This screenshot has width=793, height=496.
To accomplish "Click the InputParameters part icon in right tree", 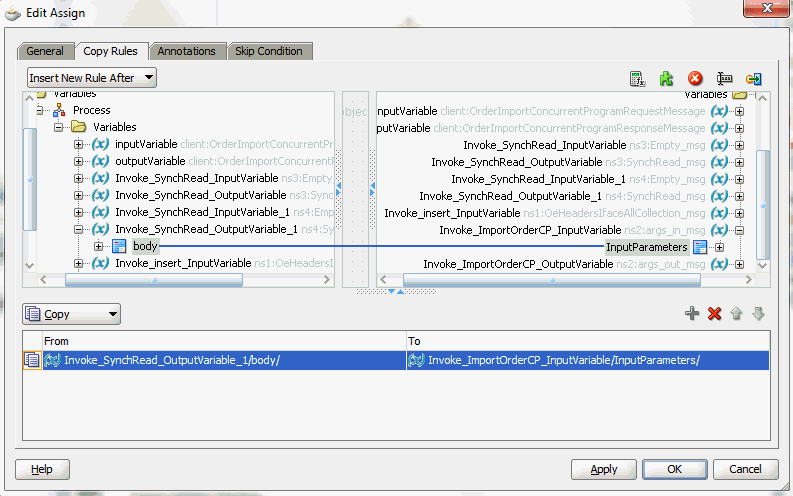I will (700, 247).
